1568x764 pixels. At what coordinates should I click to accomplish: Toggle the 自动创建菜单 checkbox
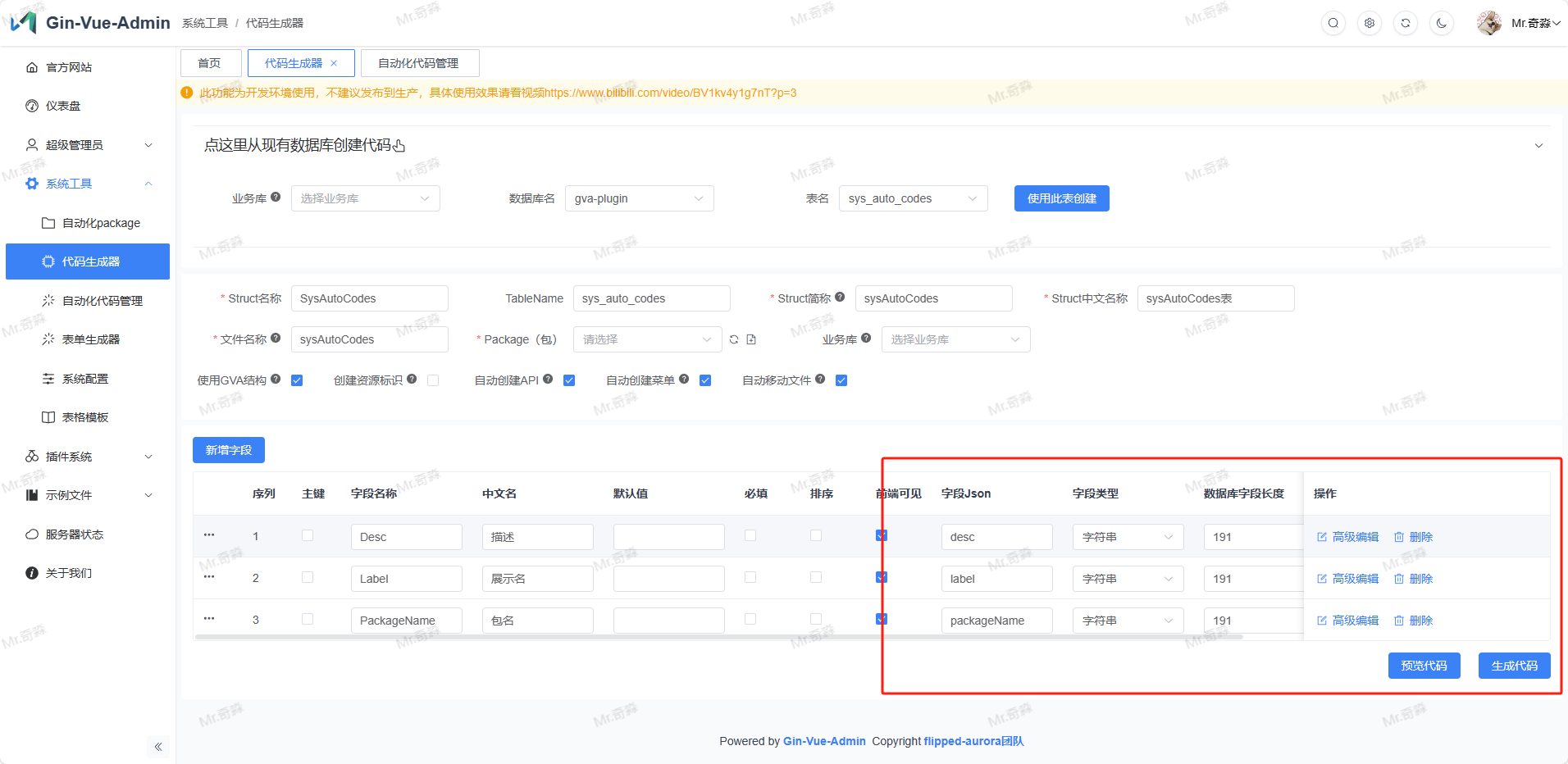[705, 380]
